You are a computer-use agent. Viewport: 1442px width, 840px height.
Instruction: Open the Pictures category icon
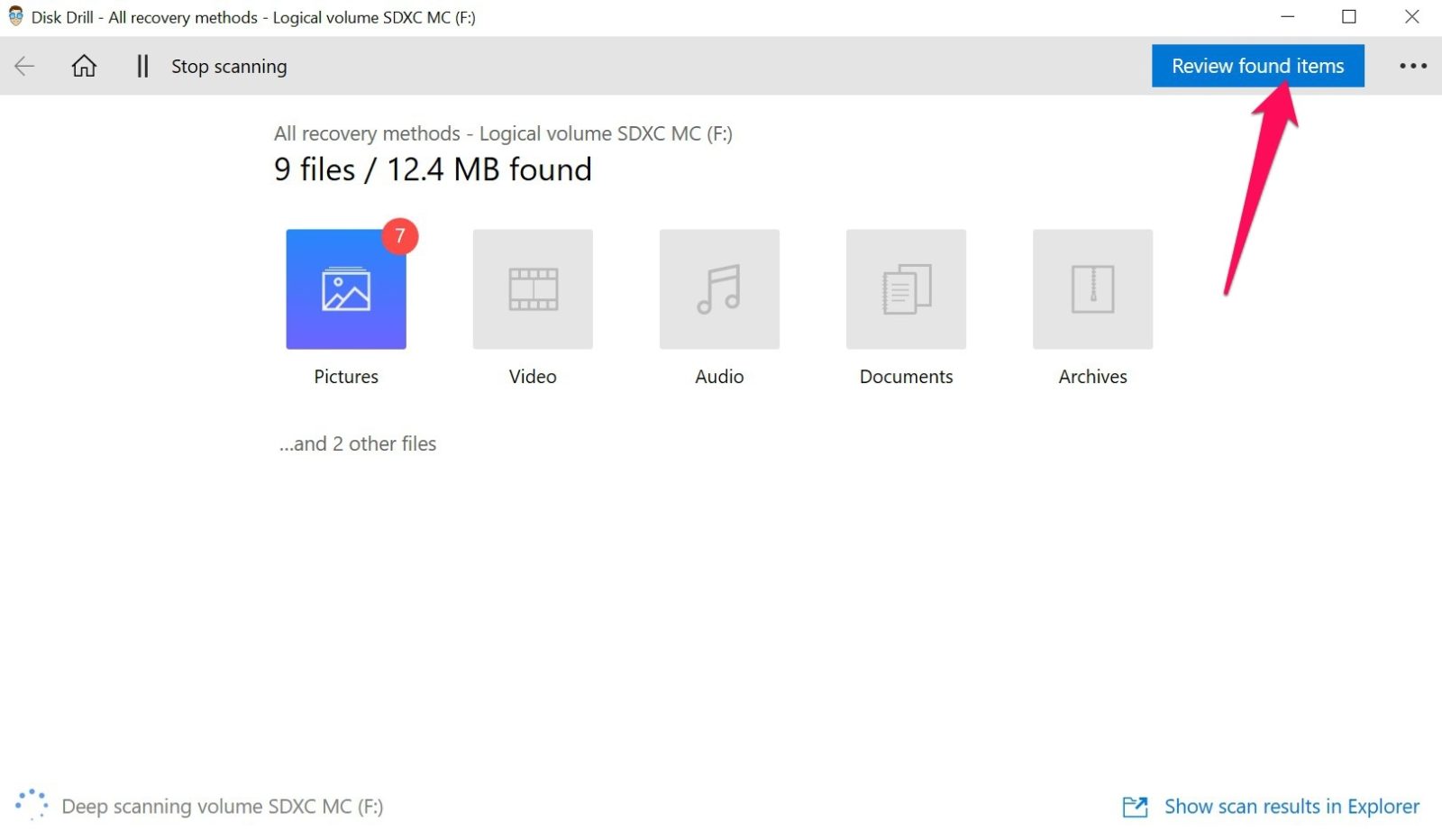pos(346,288)
